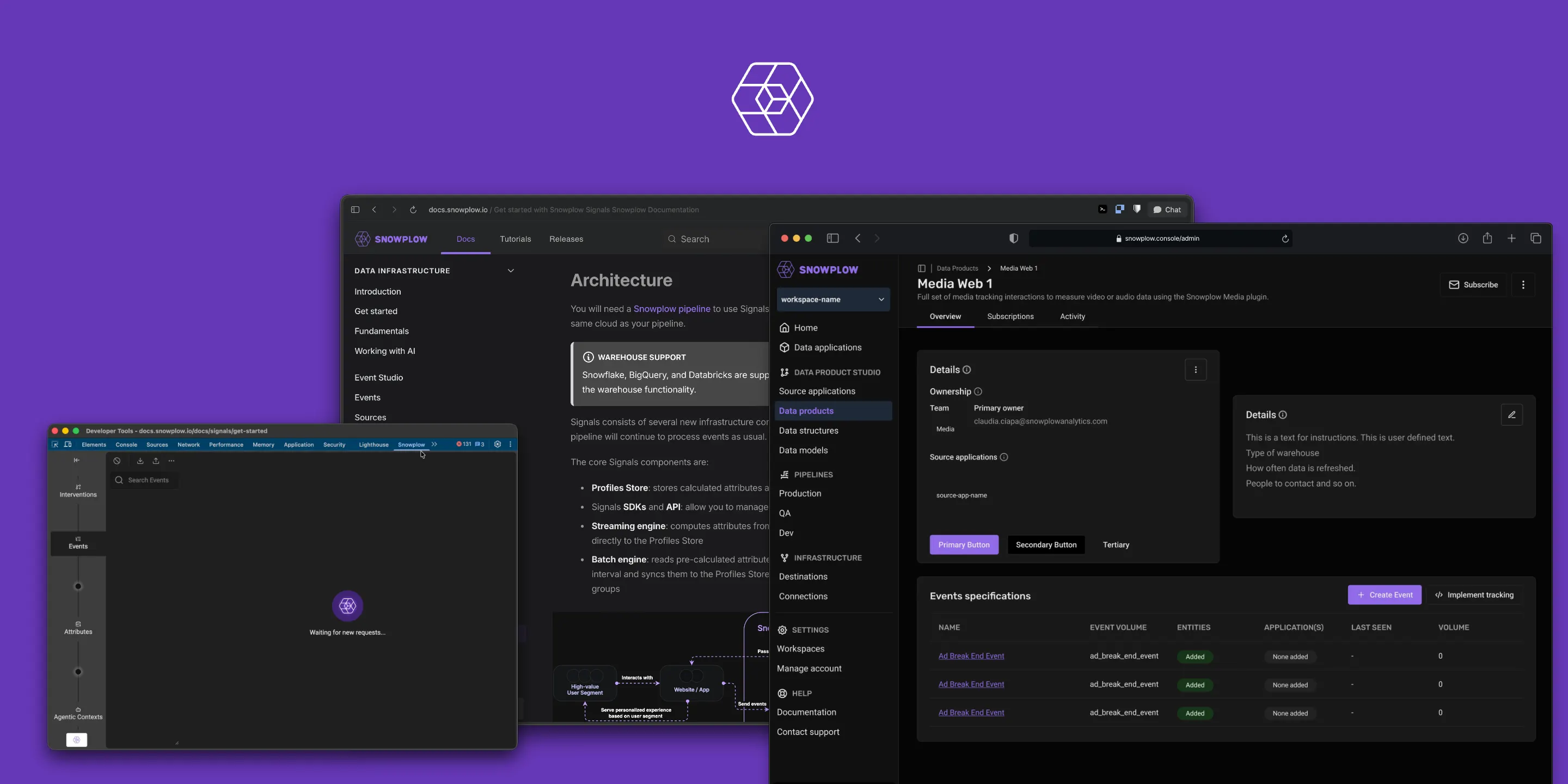This screenshot has width=1568, height=784.
Task: Click the downloads icon in Safari console window
Action: click(1463, 238)
